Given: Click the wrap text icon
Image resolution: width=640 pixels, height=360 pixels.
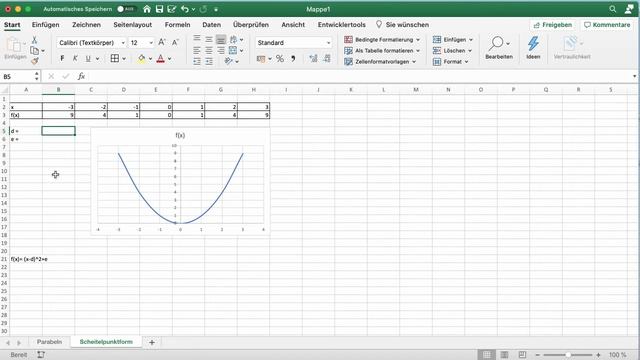Looking at the screenshot, I should coord(233,39).
